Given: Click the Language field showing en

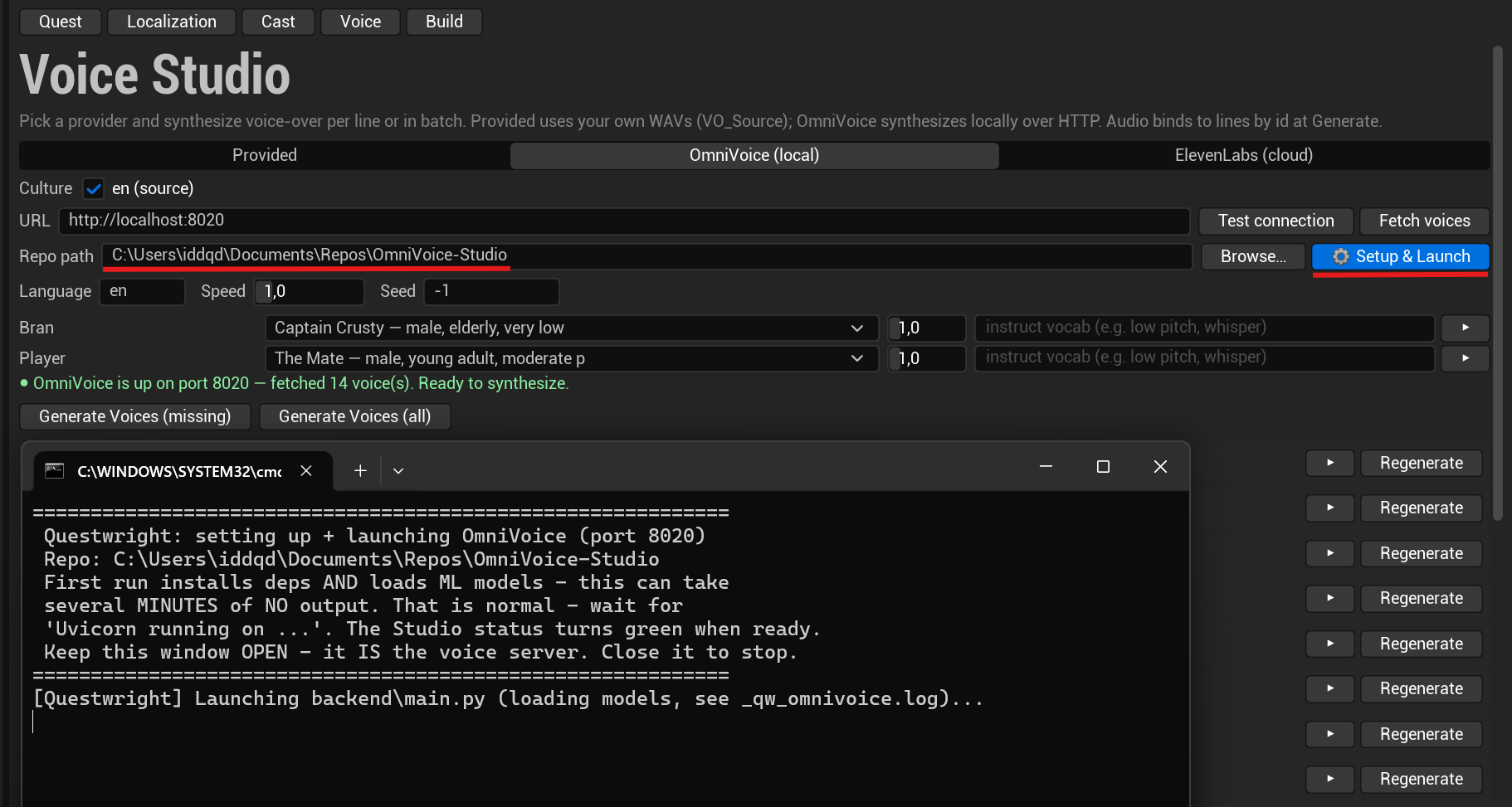Looking at the screenshot, I should click(142, 291).
